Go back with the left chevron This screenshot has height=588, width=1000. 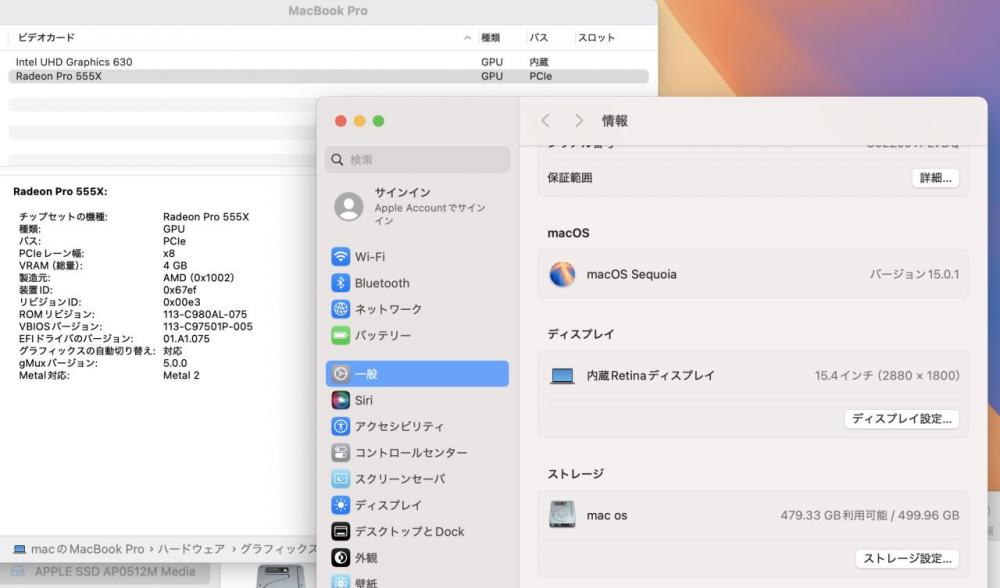click(545, 121)
